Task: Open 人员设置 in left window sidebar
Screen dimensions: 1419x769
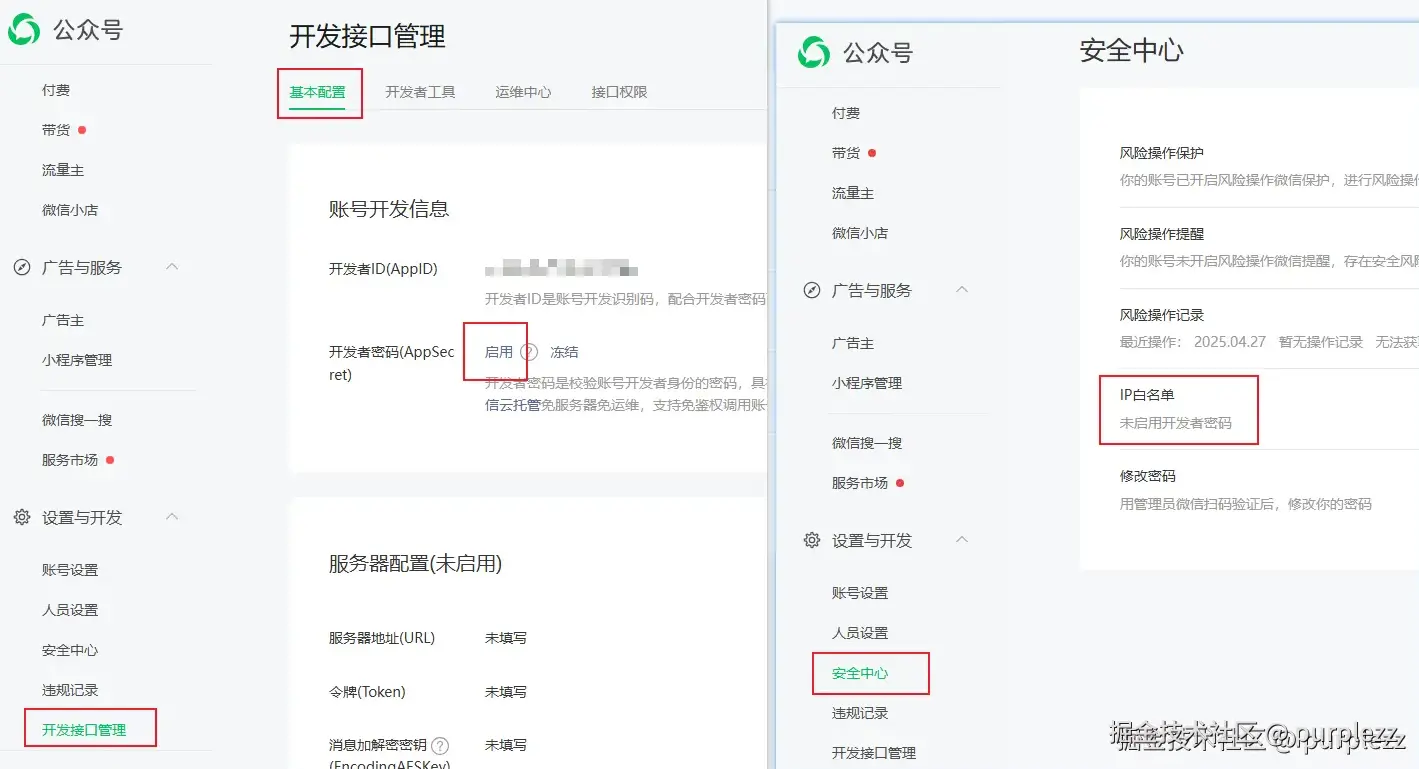Action: [x=70, y=610]
